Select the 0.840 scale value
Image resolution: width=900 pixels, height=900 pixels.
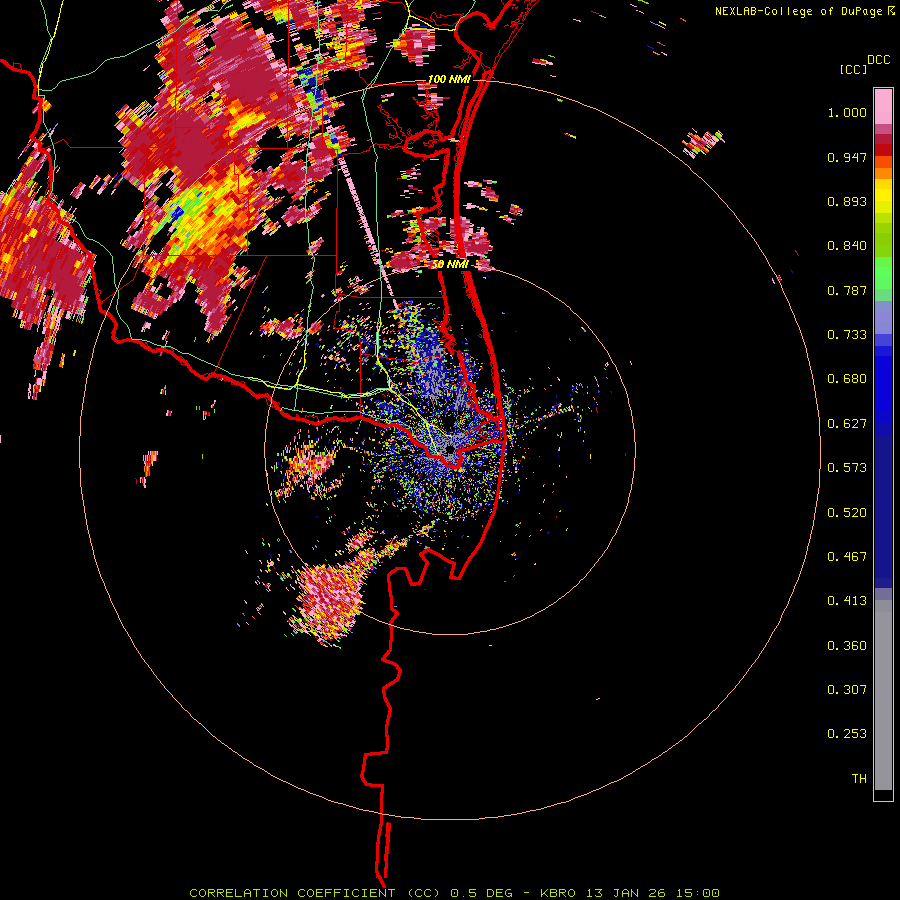coord(847,246)
